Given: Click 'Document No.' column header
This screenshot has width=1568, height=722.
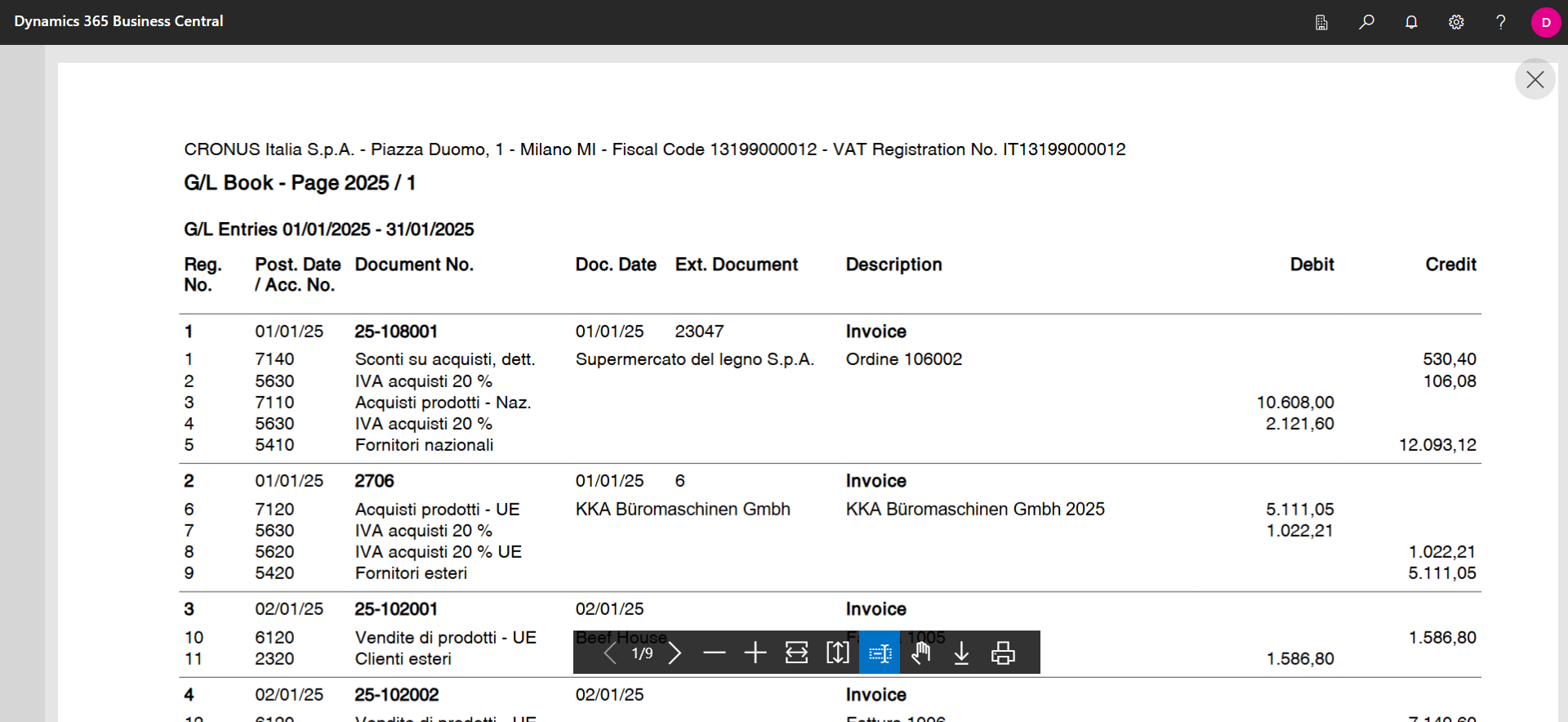Looking at the screenshot, I should point(414,265).
